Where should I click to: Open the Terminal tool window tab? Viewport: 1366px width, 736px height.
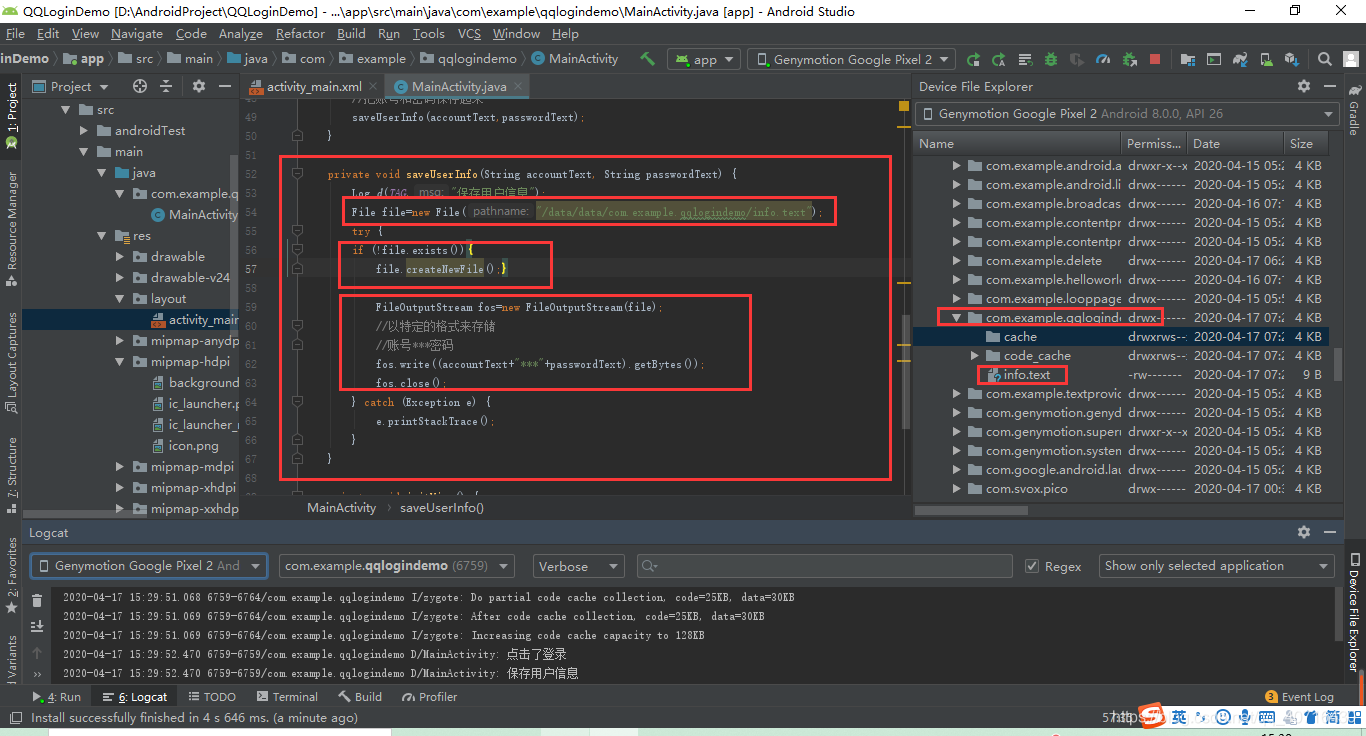(x=287, y=697)
